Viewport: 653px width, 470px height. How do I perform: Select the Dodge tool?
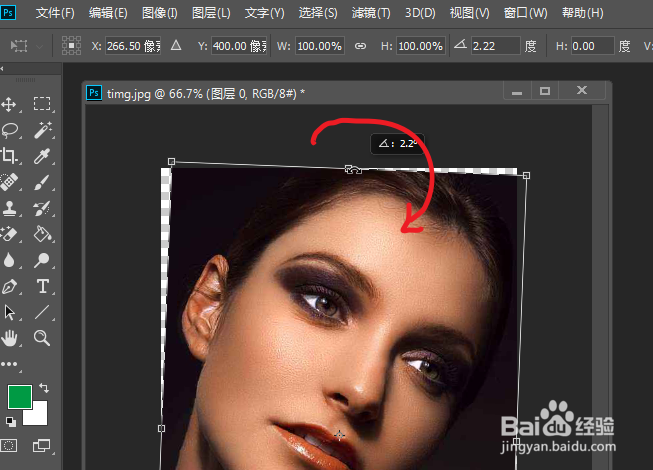tap(42, 260)
